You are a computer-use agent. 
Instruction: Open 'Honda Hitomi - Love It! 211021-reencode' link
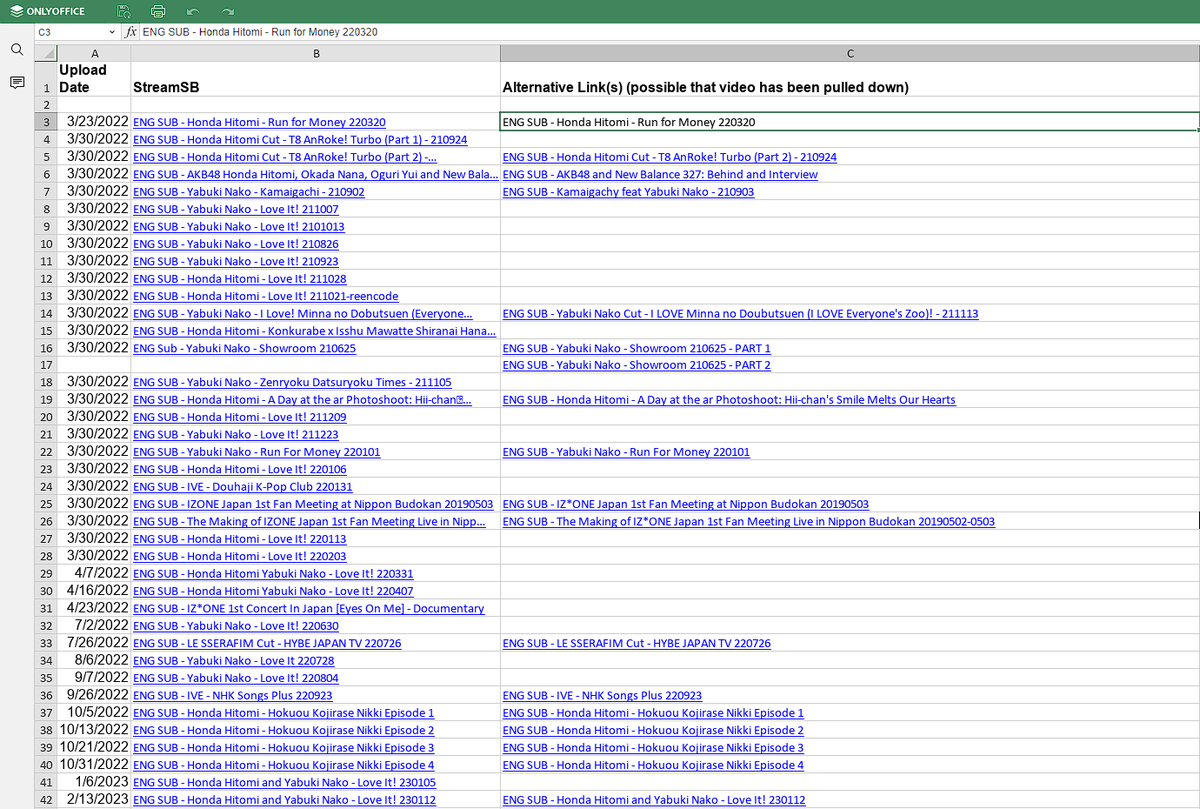click(x=265, y=296)
